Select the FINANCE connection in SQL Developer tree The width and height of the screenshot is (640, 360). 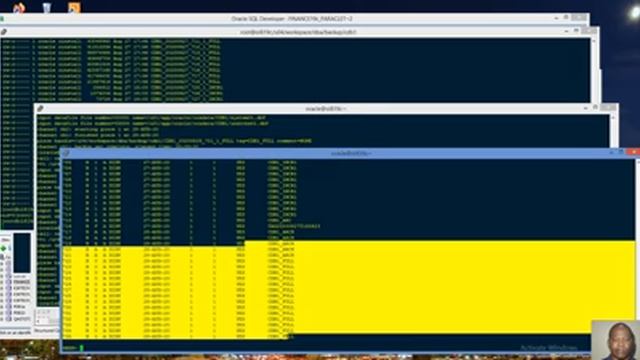pos(21,282)
